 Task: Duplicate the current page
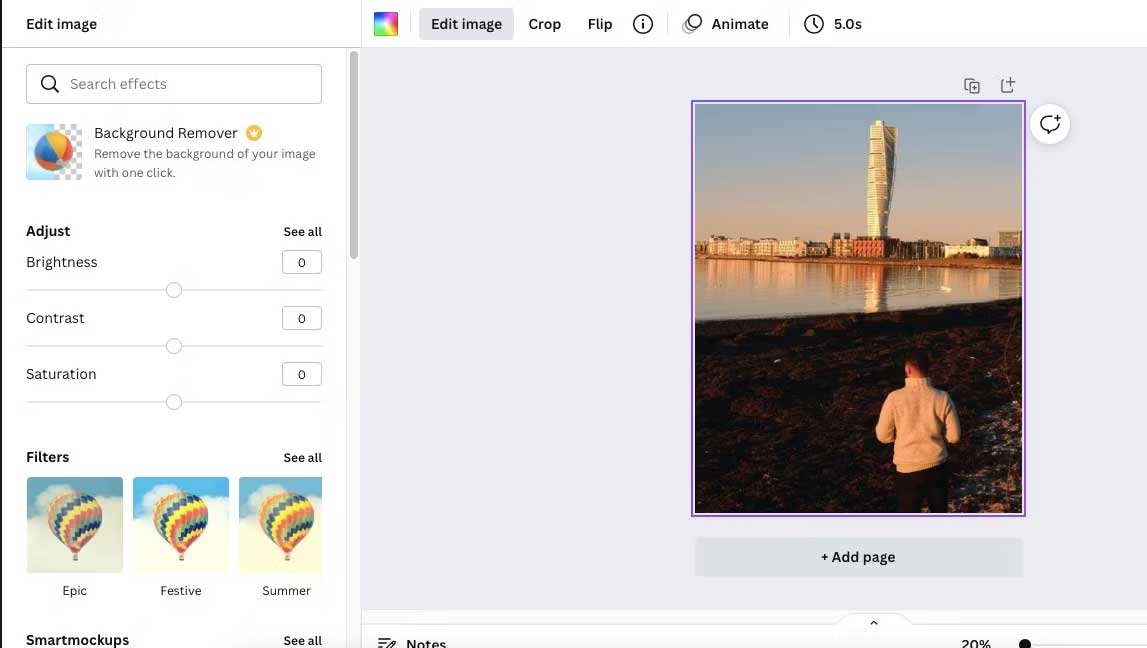pyautogui.click(x=971, y=85)
